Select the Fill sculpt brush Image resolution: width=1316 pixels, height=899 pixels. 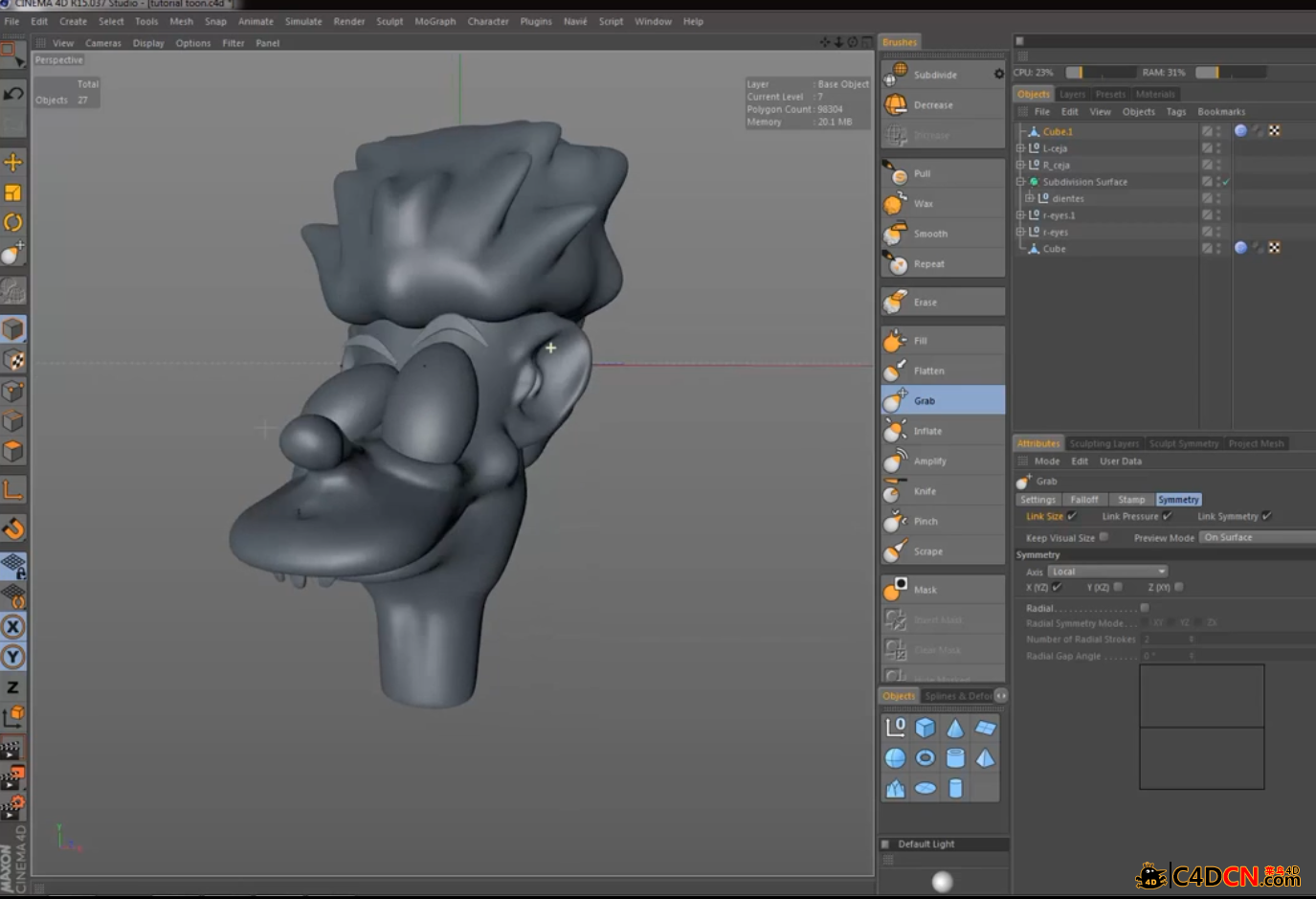(x=943, y=341)
